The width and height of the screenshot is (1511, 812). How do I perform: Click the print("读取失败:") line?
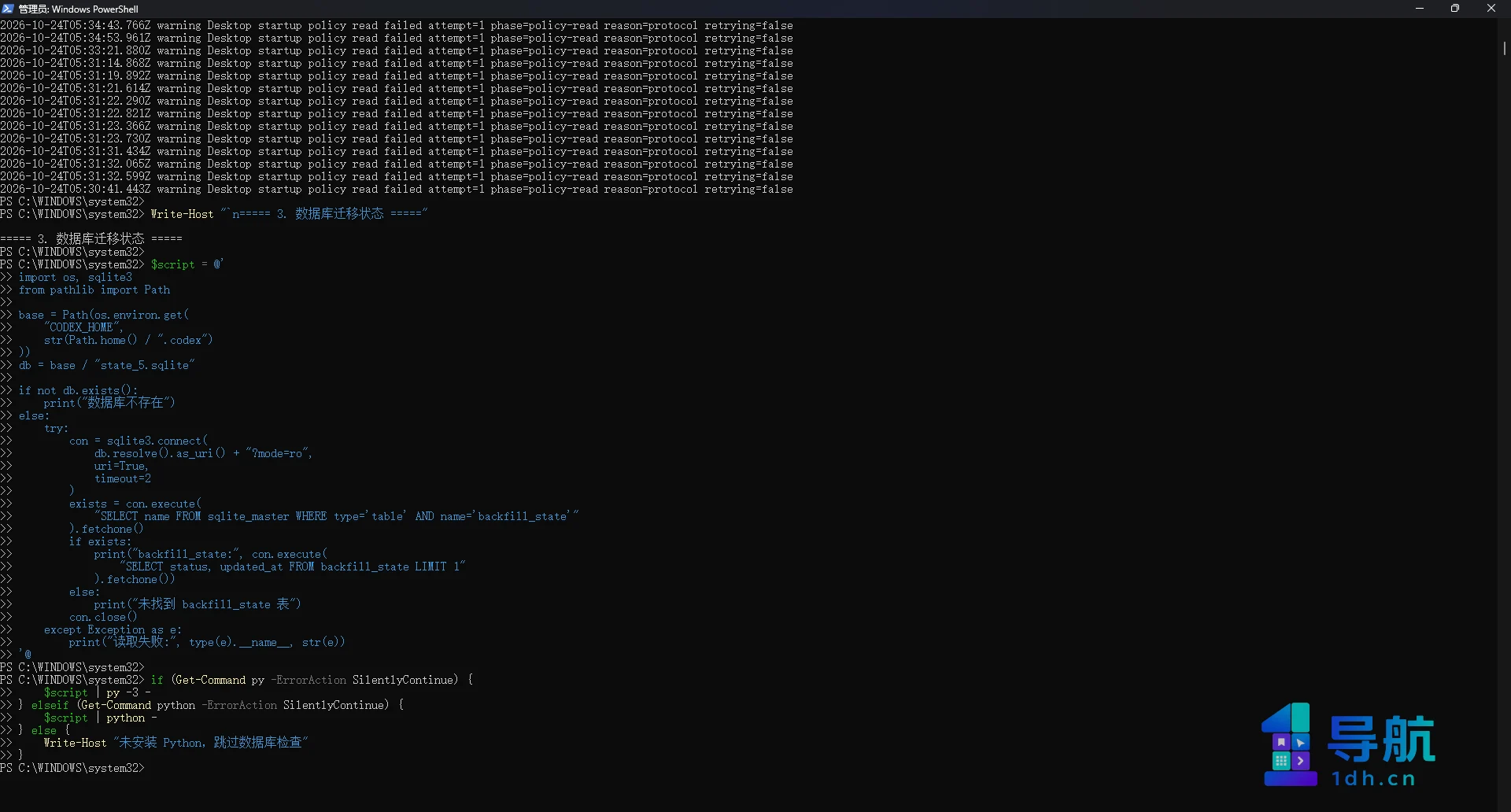(x=207, y=642)
